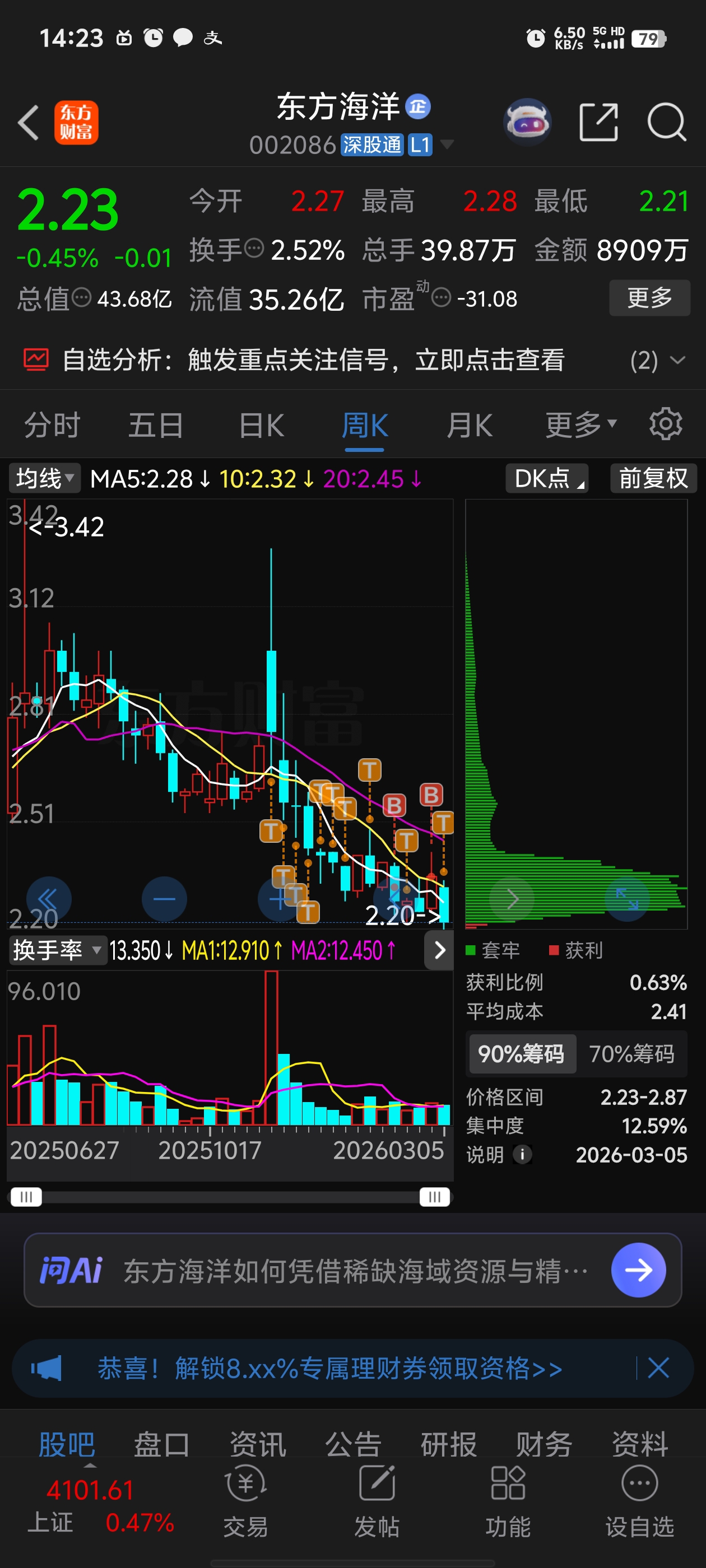Open the 公告 tab
This screenshot has width=706, height=1568.
(x=354, y=1444)
